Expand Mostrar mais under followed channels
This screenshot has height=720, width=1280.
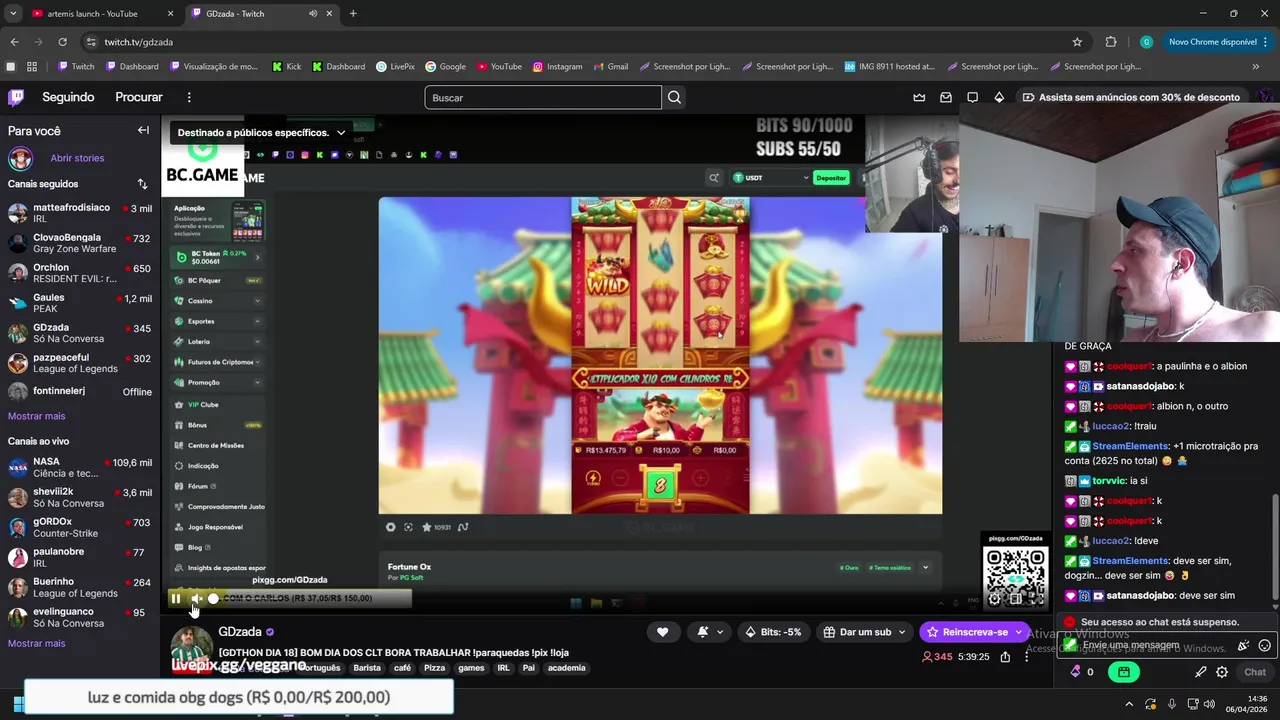tap(36, 416)
